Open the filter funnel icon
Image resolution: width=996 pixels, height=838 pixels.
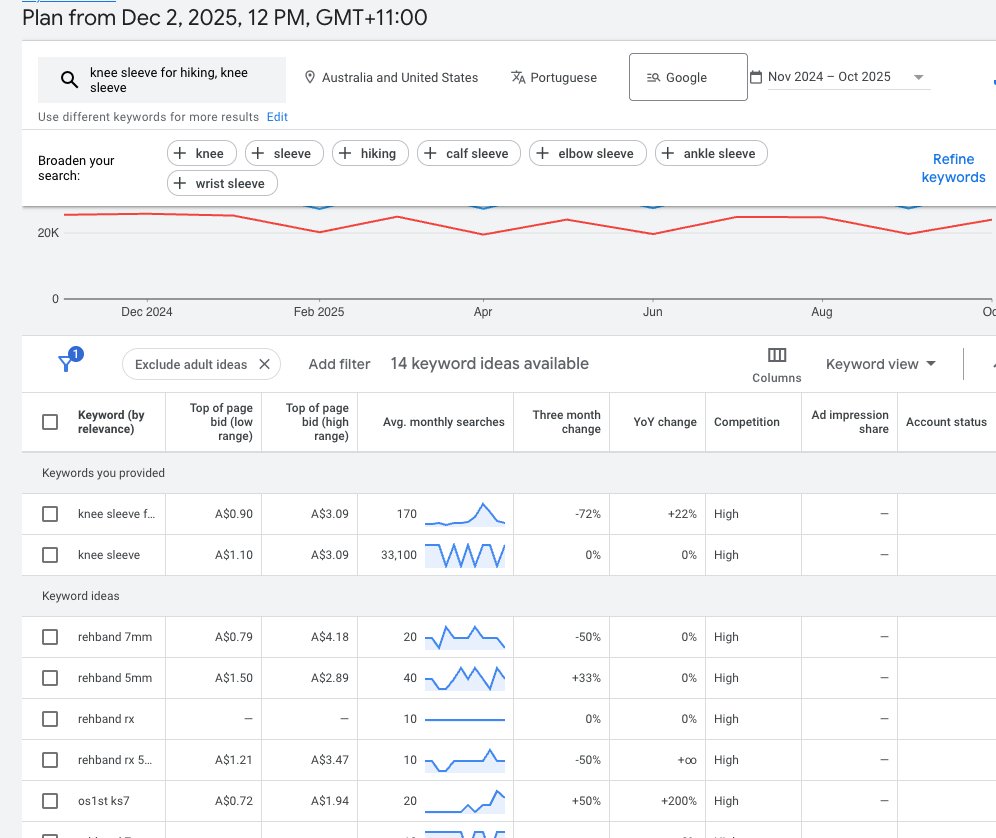pyautogui.click(x=65, y=363)
